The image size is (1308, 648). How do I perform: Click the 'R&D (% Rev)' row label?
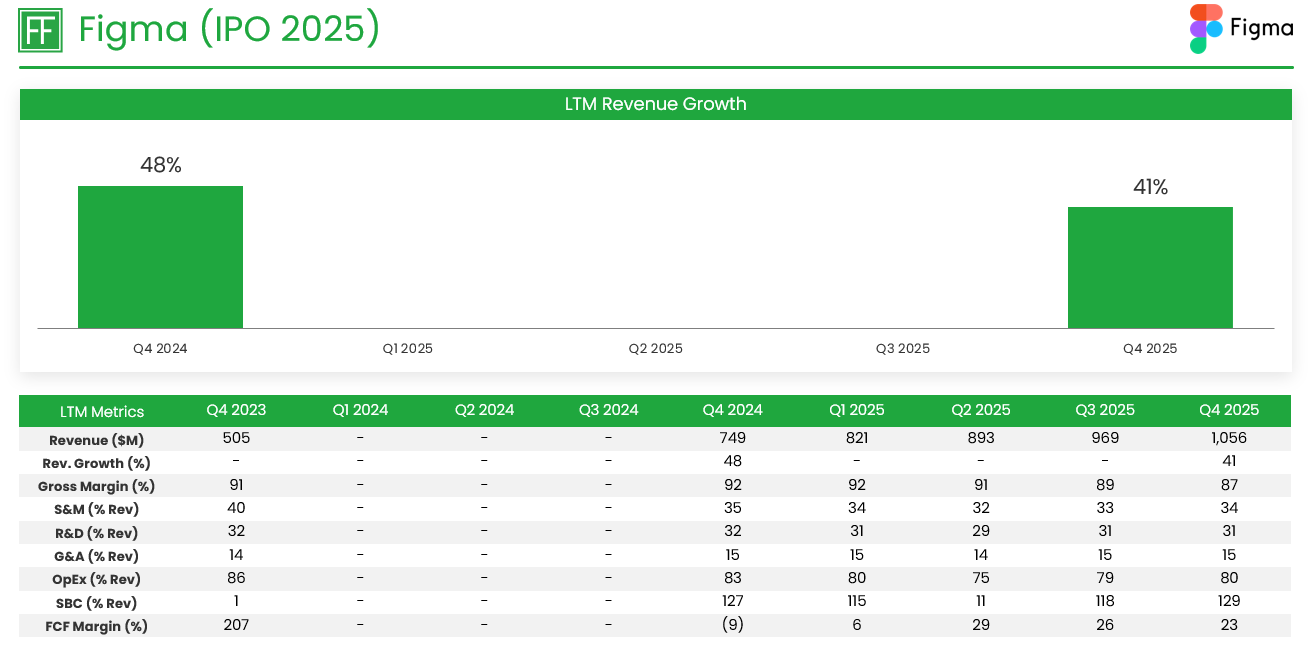[x=96, y=533]
